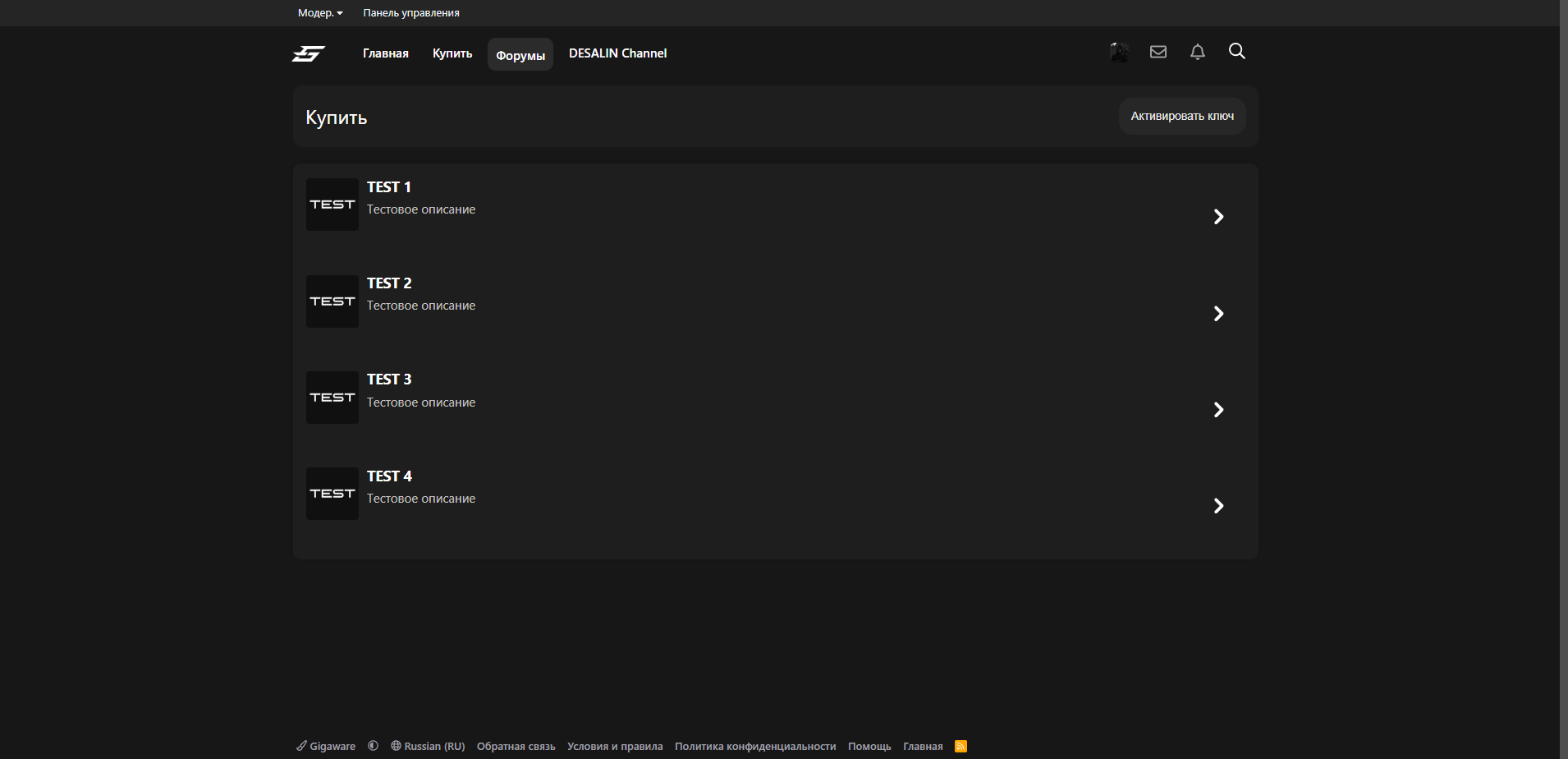Open the Политика конфиденциальности footer link
This screenshot has height=759, width=1568.
(755, 746)
